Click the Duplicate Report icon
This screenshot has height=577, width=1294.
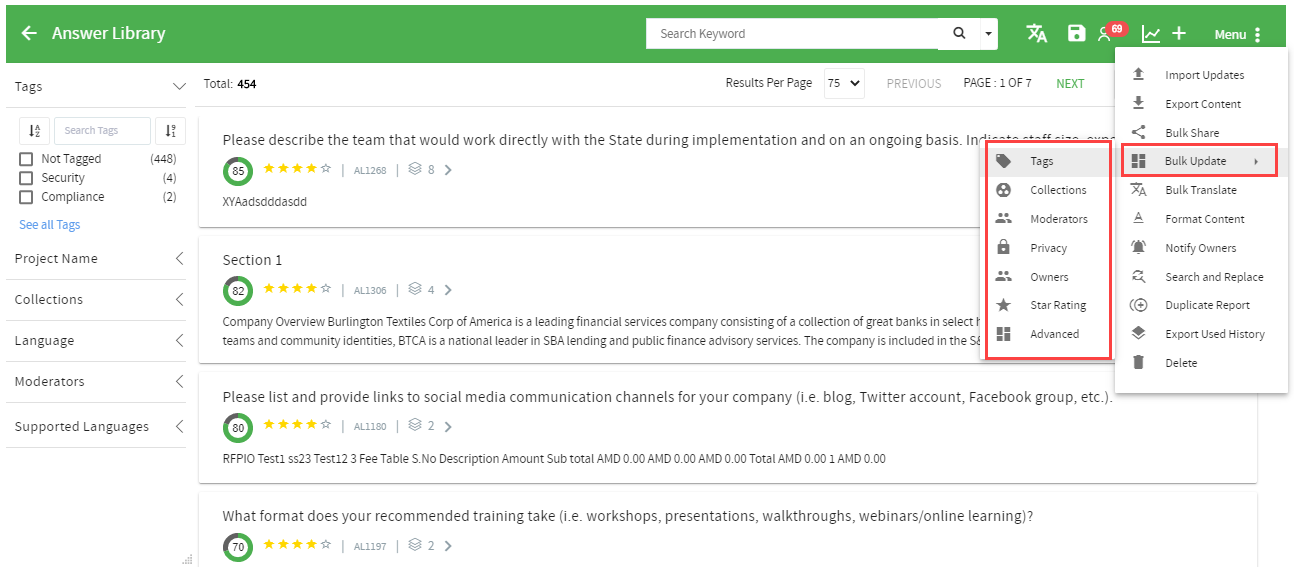tap(1138, 305)
